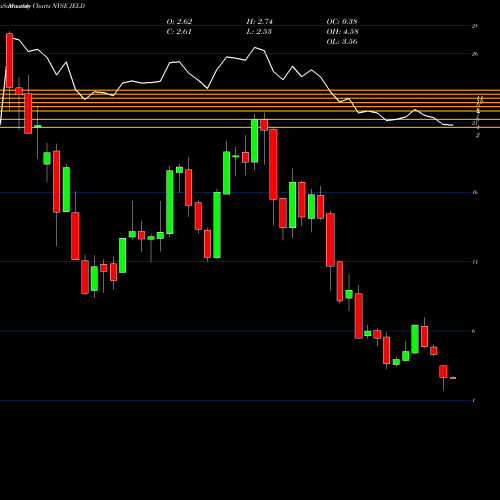Click the open price value O: 2.62
This screenshot has height=500, width=500.
(x=179, y=22)
